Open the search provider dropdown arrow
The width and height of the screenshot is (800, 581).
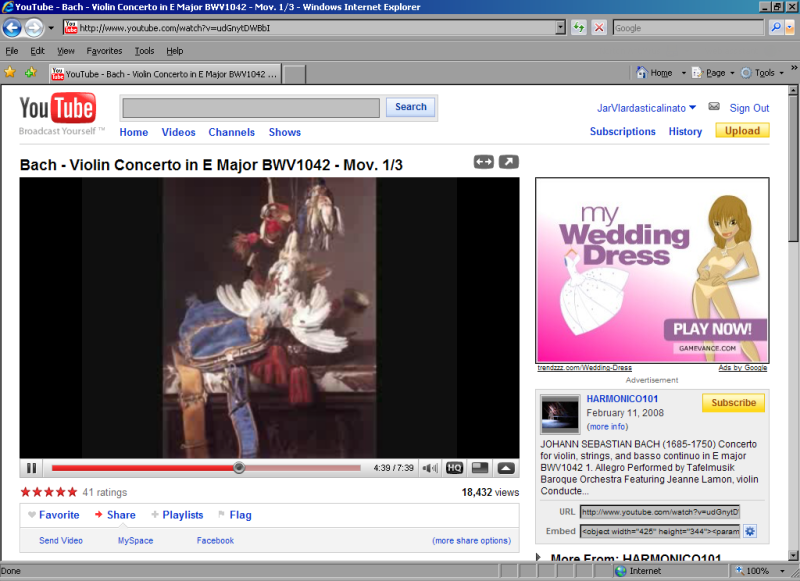coord(790,28)
